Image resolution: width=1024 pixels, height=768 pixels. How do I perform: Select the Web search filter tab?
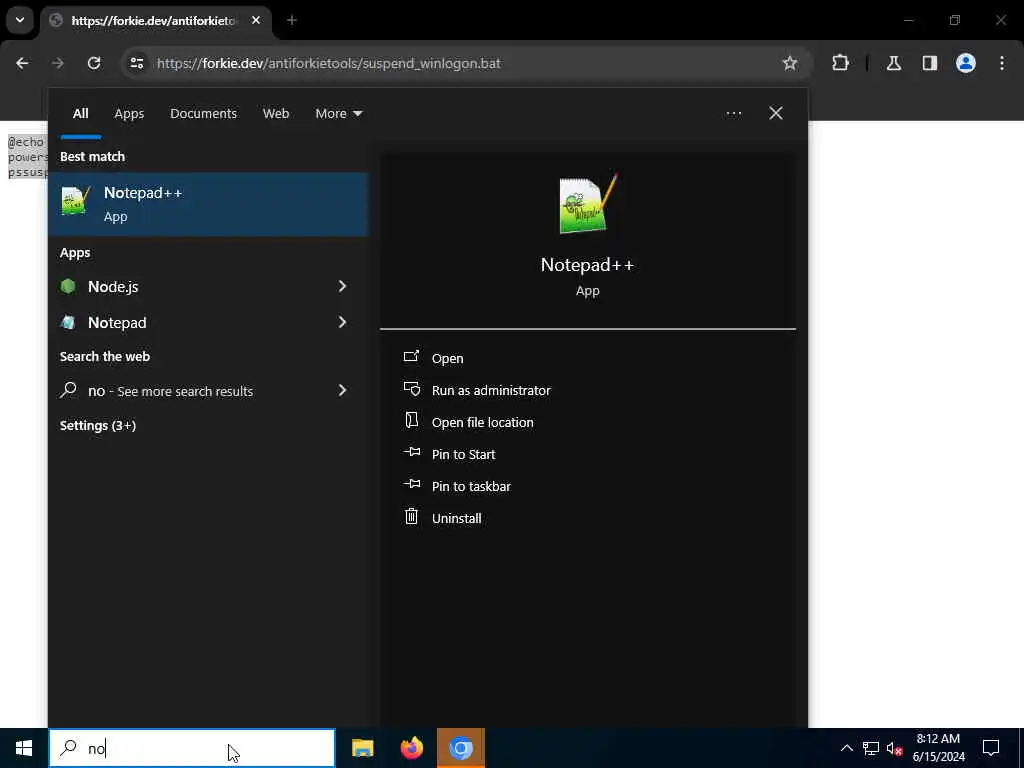tap(276, 114)
